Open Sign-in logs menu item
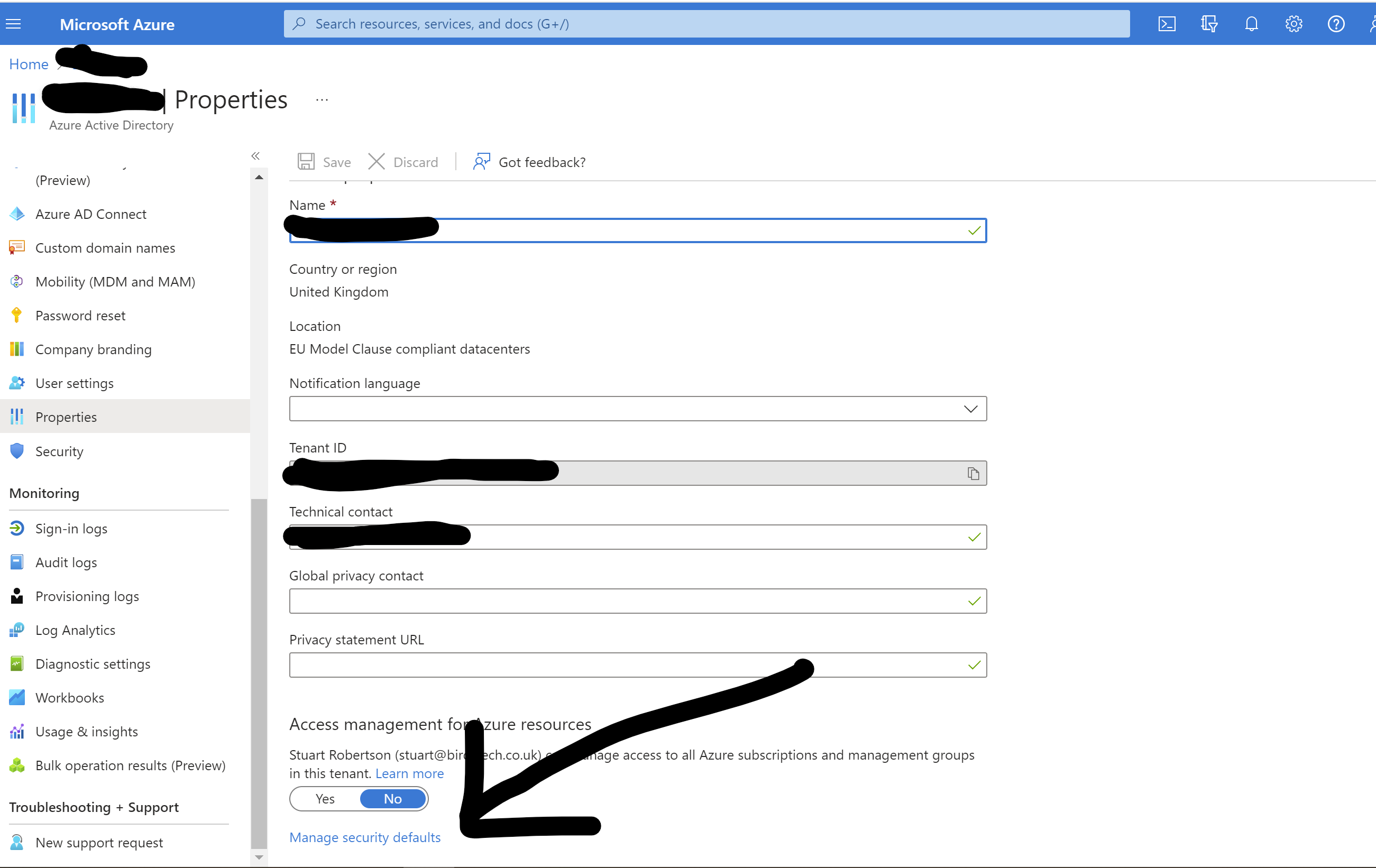This screenshot has height=868, width=1376. pos(71,529)
